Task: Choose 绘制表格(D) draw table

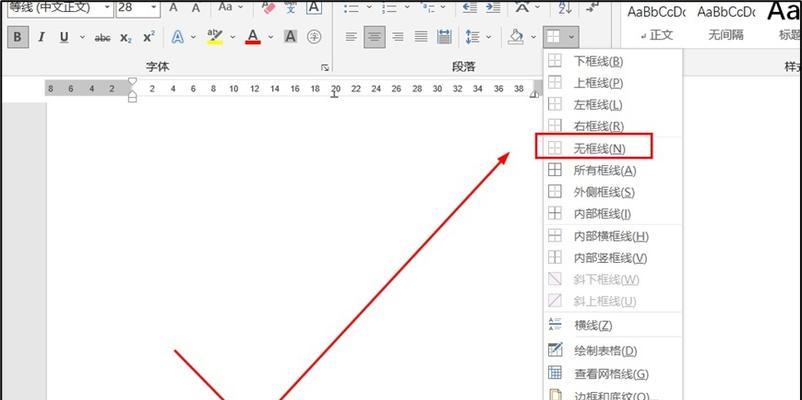Action: 612,351
